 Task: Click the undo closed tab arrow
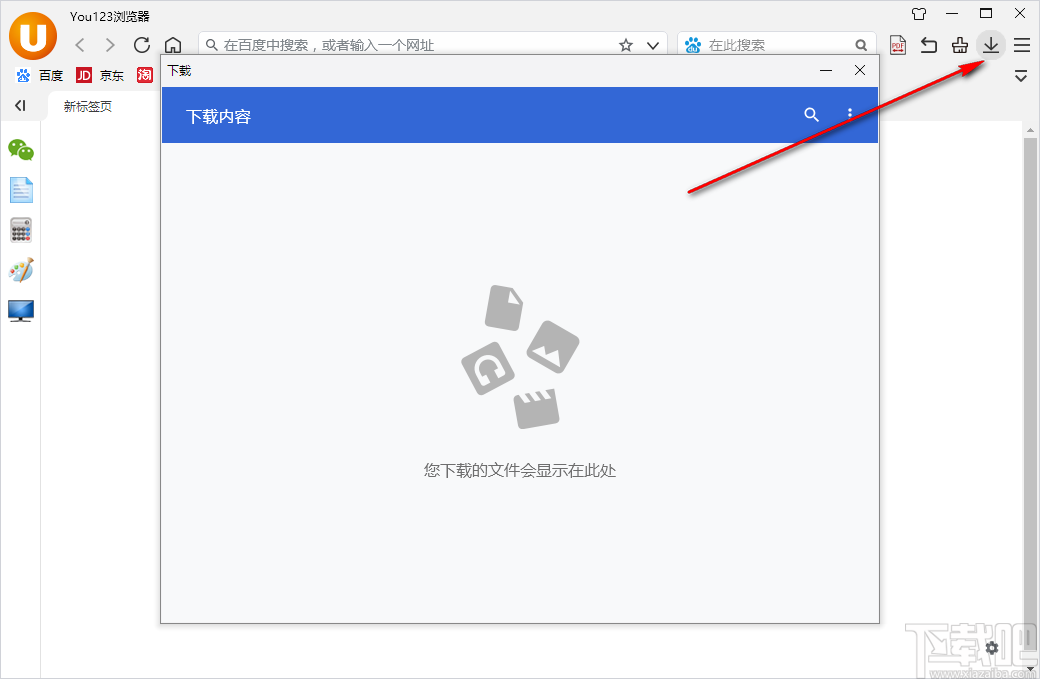click(928, 45)
